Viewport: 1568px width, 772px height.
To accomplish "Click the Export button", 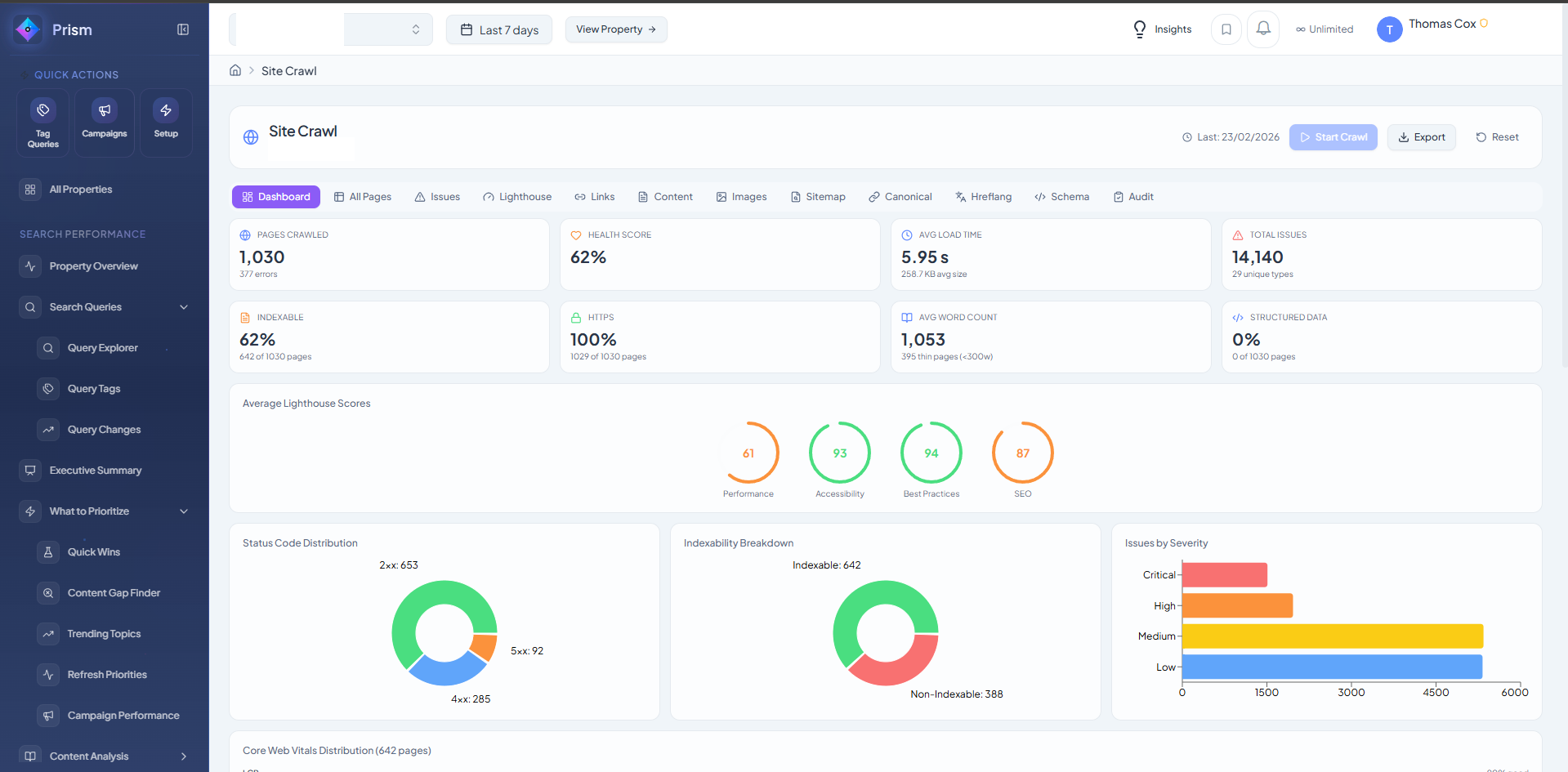I will point(1422,137).
